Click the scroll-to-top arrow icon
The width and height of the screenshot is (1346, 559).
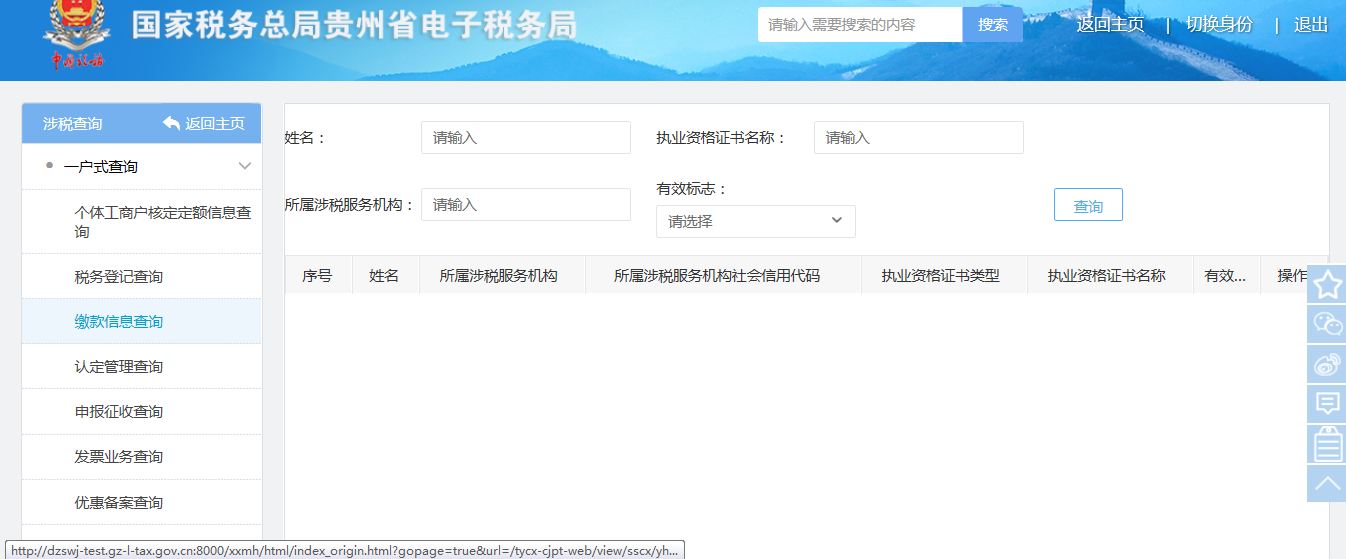[x=1326, y=483]
